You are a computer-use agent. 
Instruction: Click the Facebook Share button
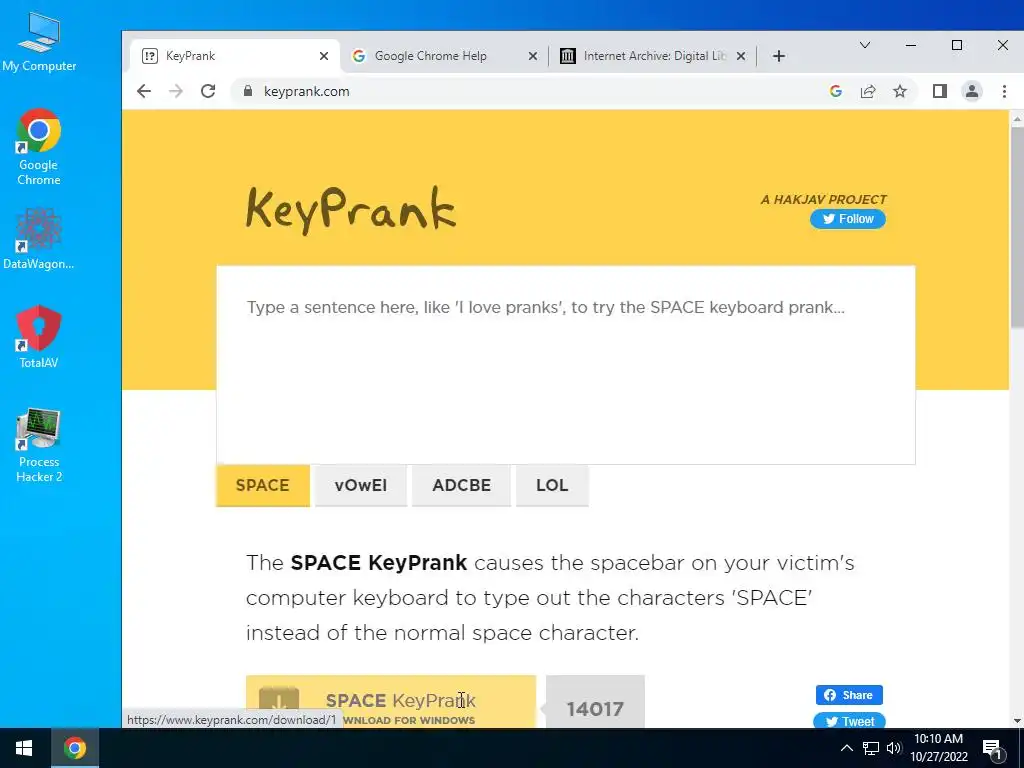click(849, 695)
